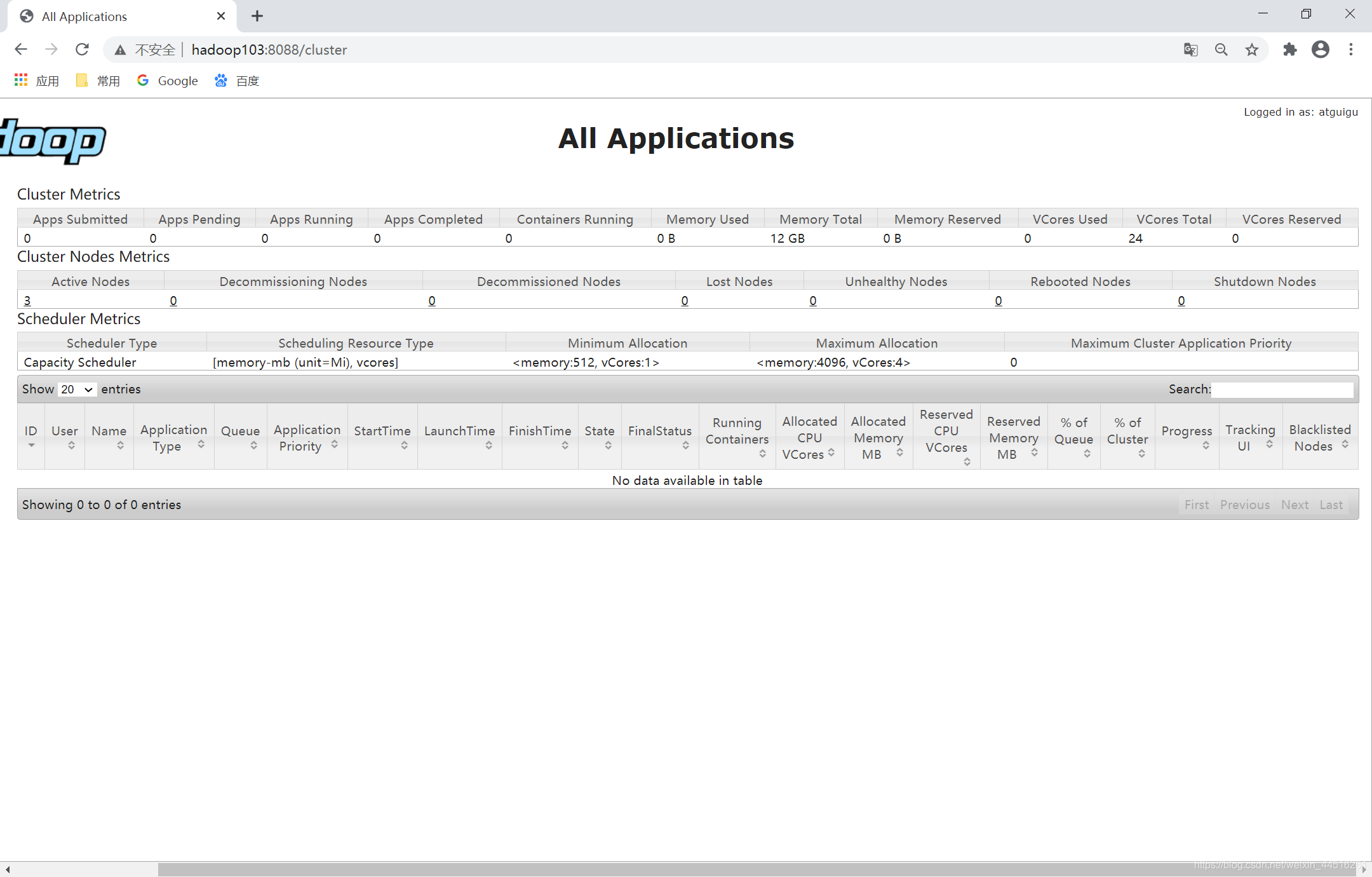Close the All Applications tab
The height and width of the screenshot is (877, 1372).
click(221, 17)
